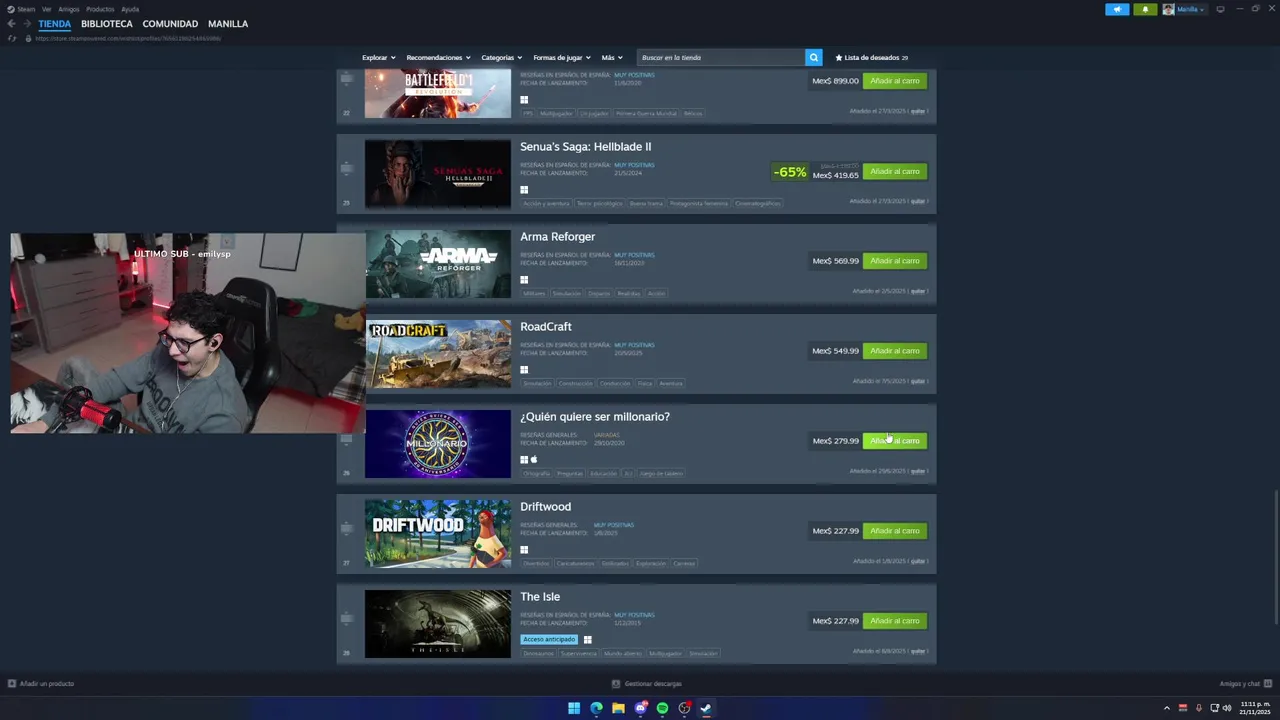Switch to the BIBLIOTECA tab
1280x720 pixels.
coord(107,24)
